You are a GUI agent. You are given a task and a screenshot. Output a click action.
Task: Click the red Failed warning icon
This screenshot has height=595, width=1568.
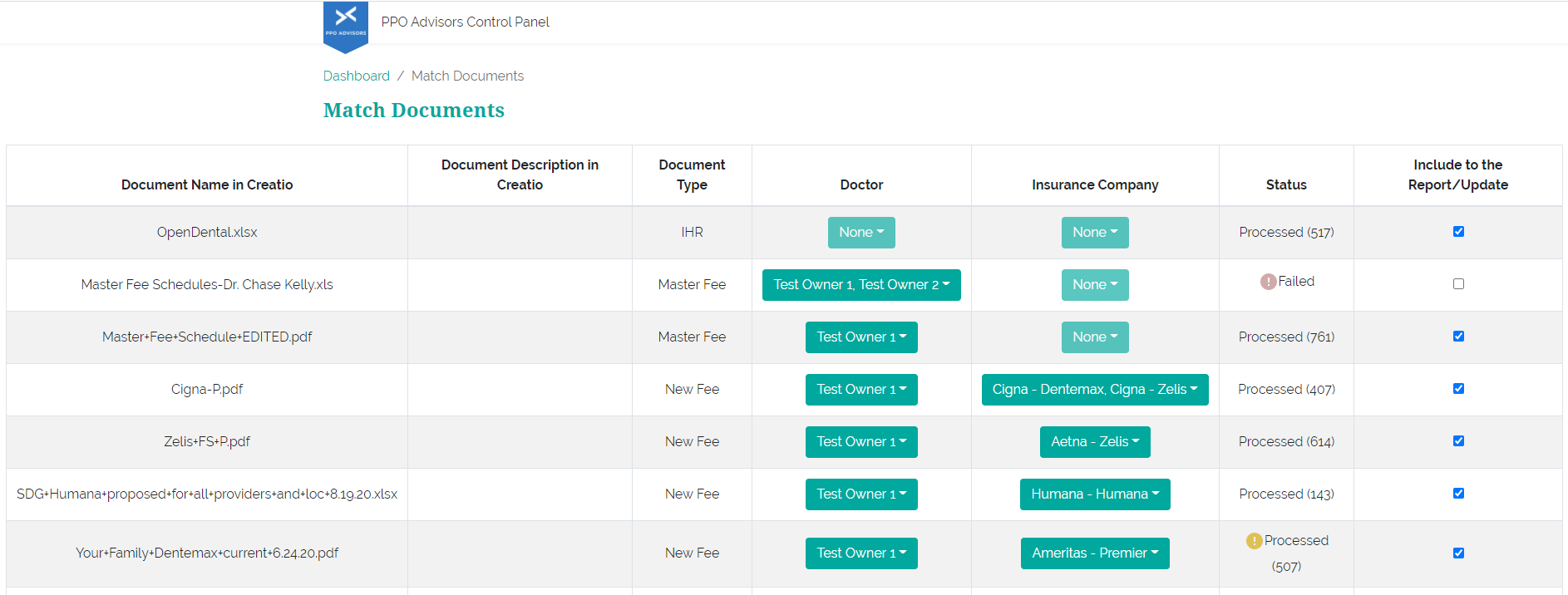(x=1268, y=282)
